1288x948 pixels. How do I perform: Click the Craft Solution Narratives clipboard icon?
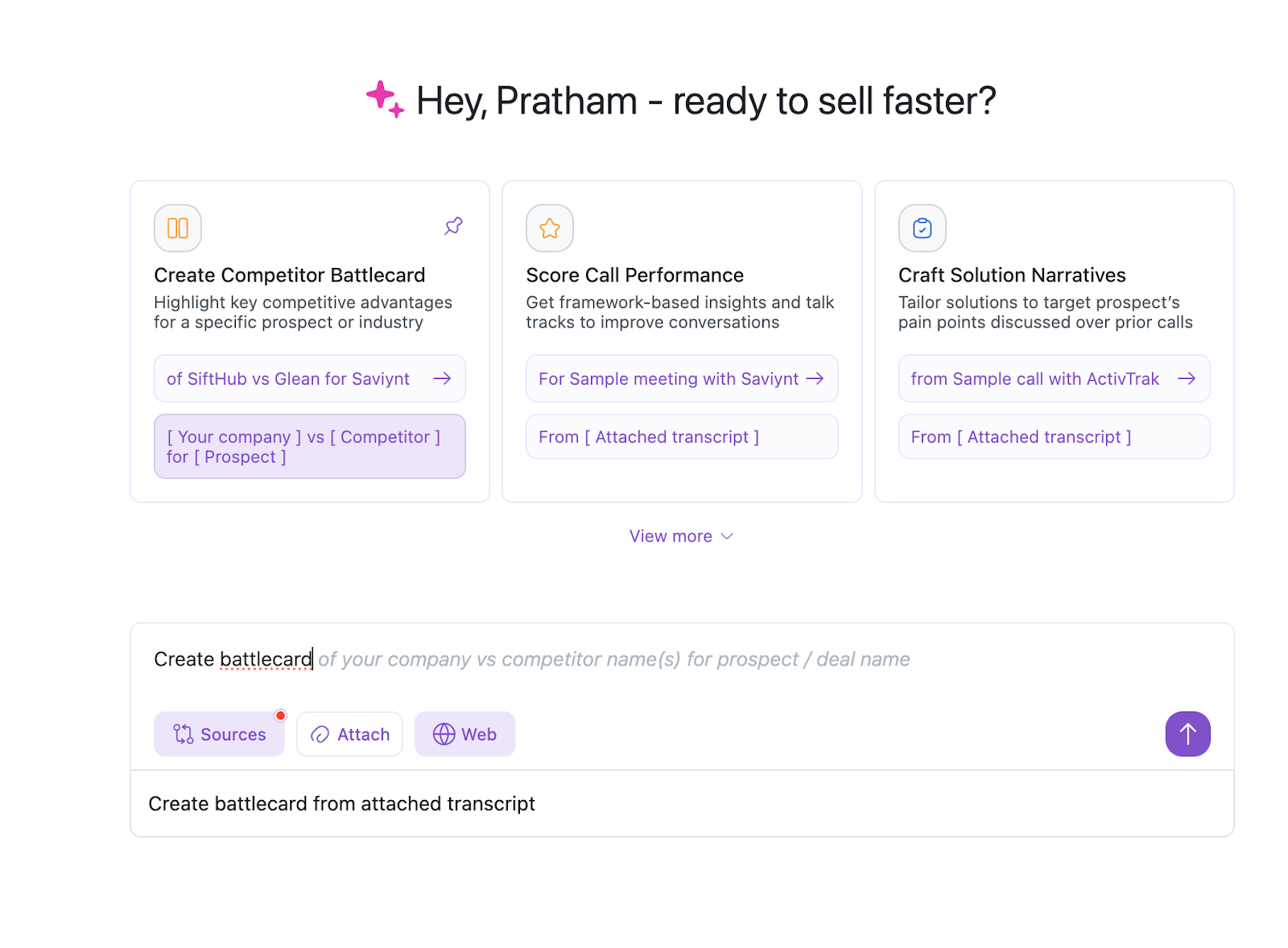[923, 229]
